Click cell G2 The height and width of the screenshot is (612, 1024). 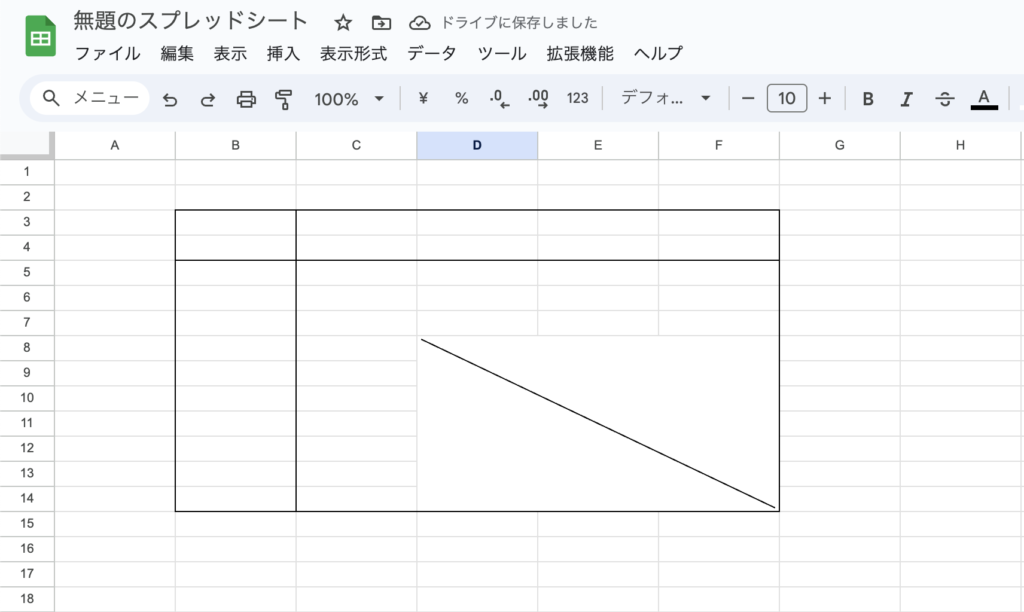840,197
